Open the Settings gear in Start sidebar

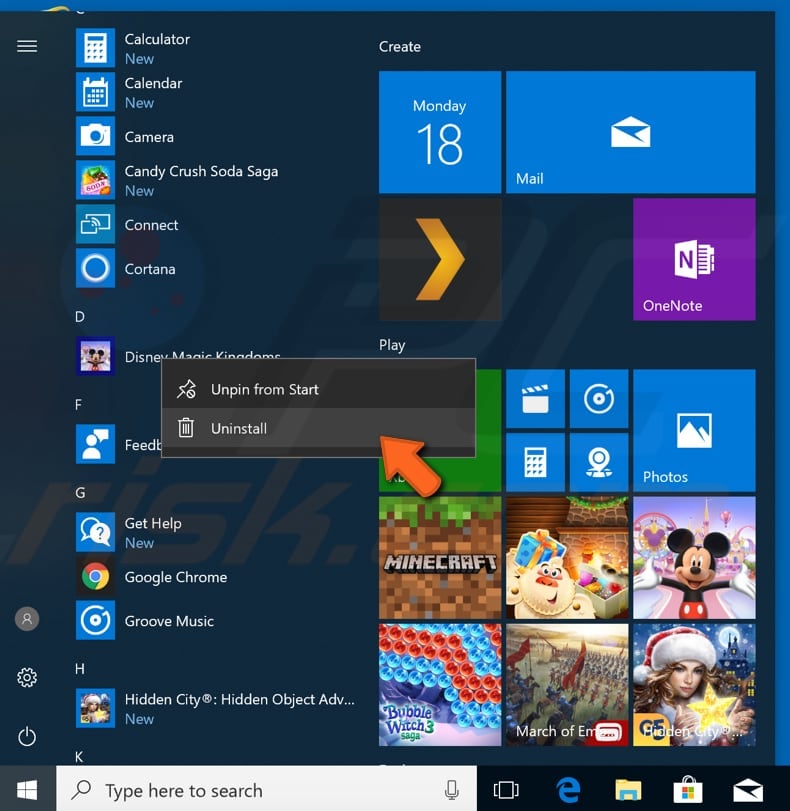(27, 677)
